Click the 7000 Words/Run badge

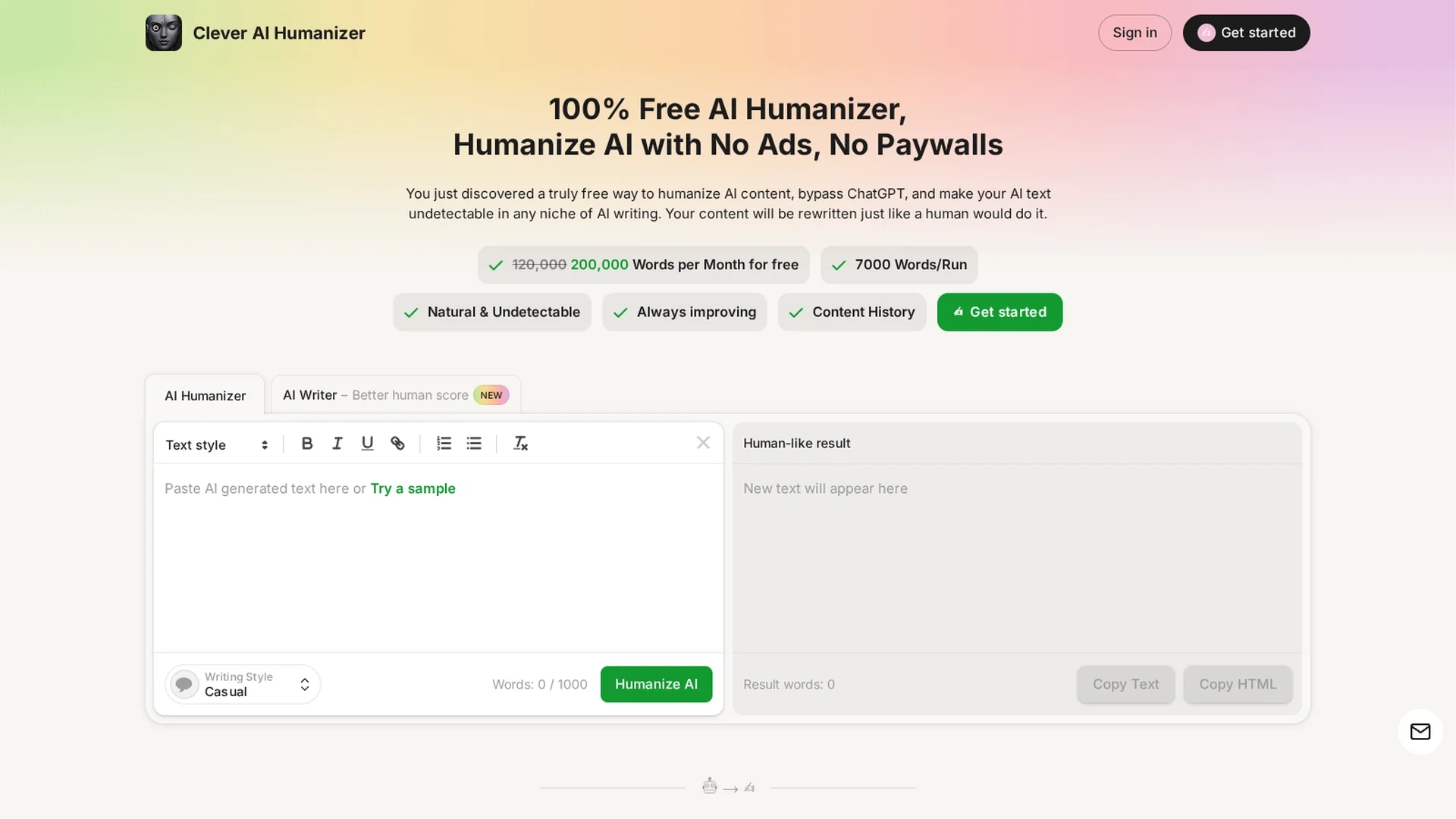899,265
